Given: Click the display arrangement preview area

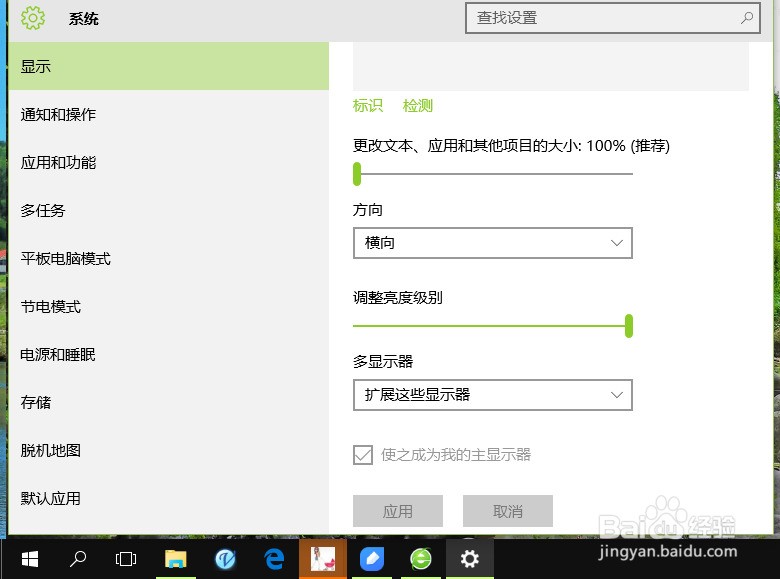Looking at the screenshot, I should tap(551, 67).
